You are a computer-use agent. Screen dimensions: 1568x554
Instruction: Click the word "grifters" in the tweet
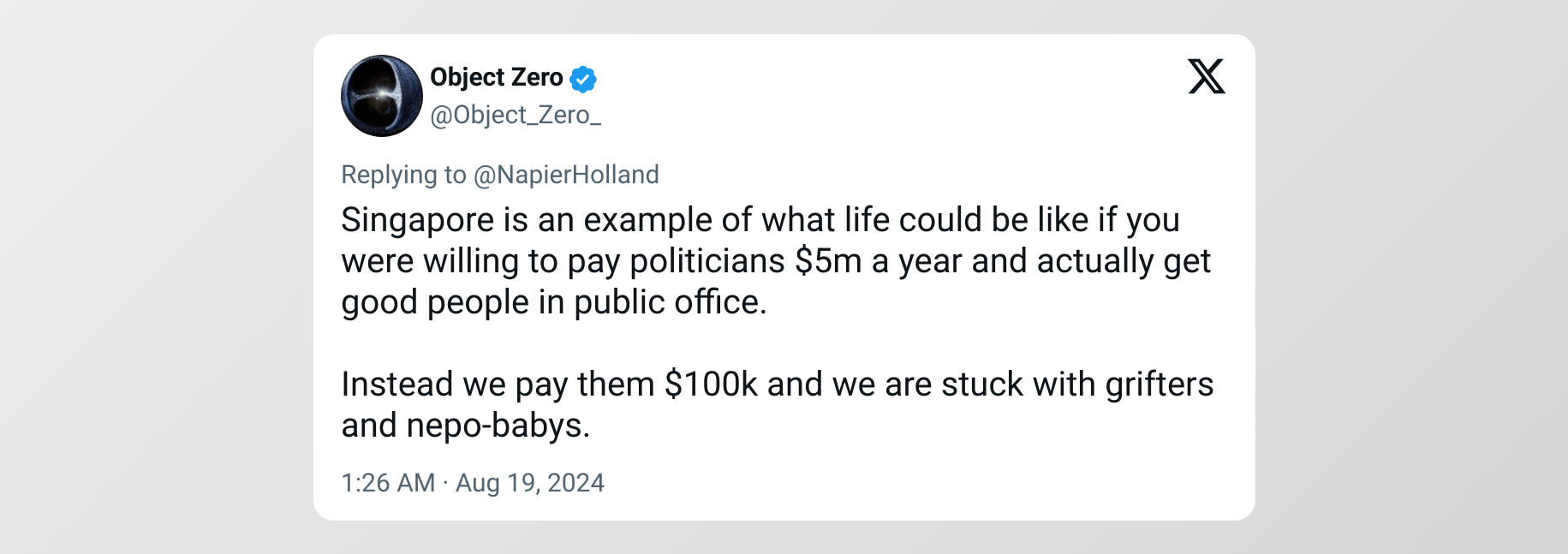click(1159, 385)
